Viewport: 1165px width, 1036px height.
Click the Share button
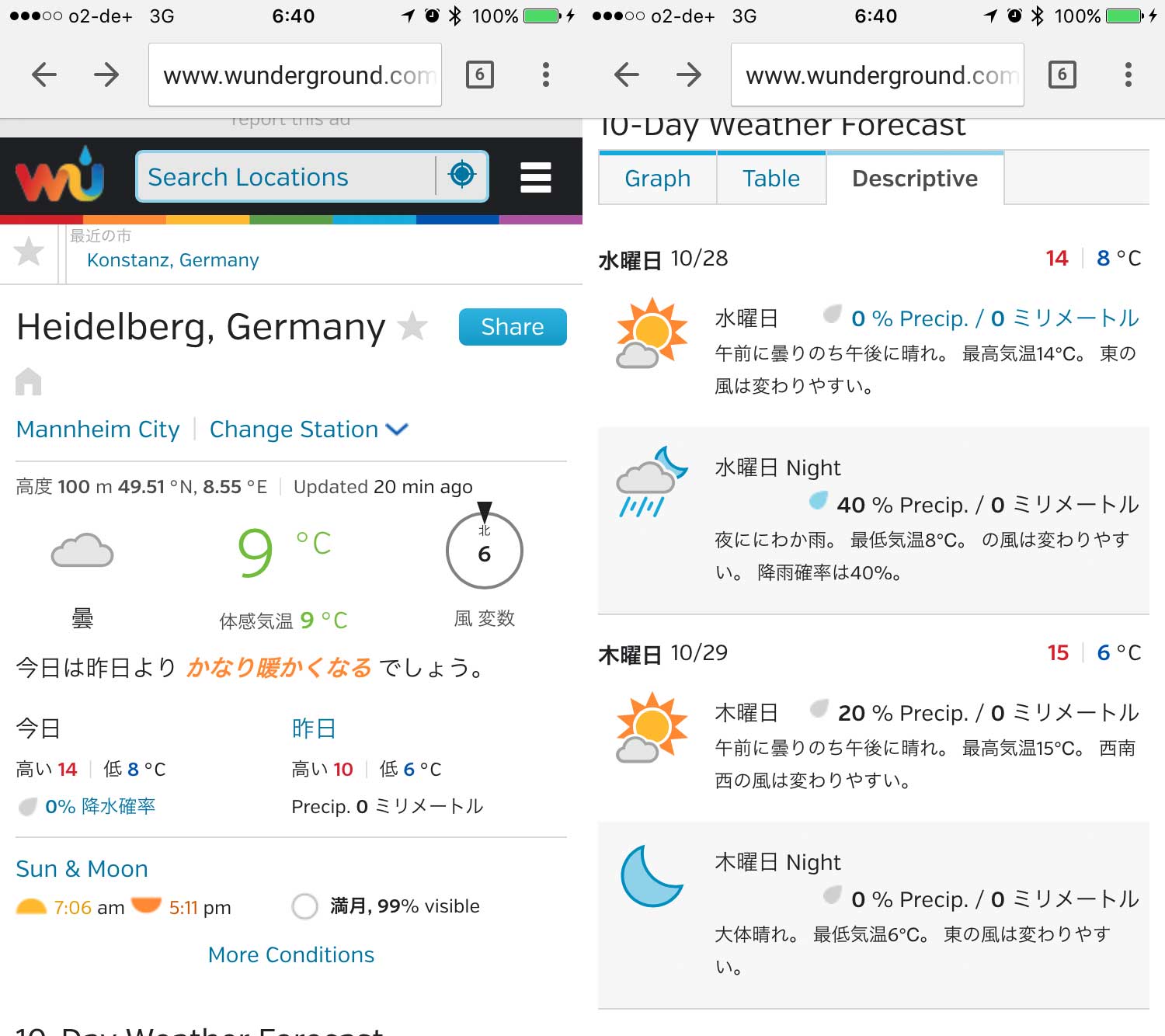coord(513,327)
